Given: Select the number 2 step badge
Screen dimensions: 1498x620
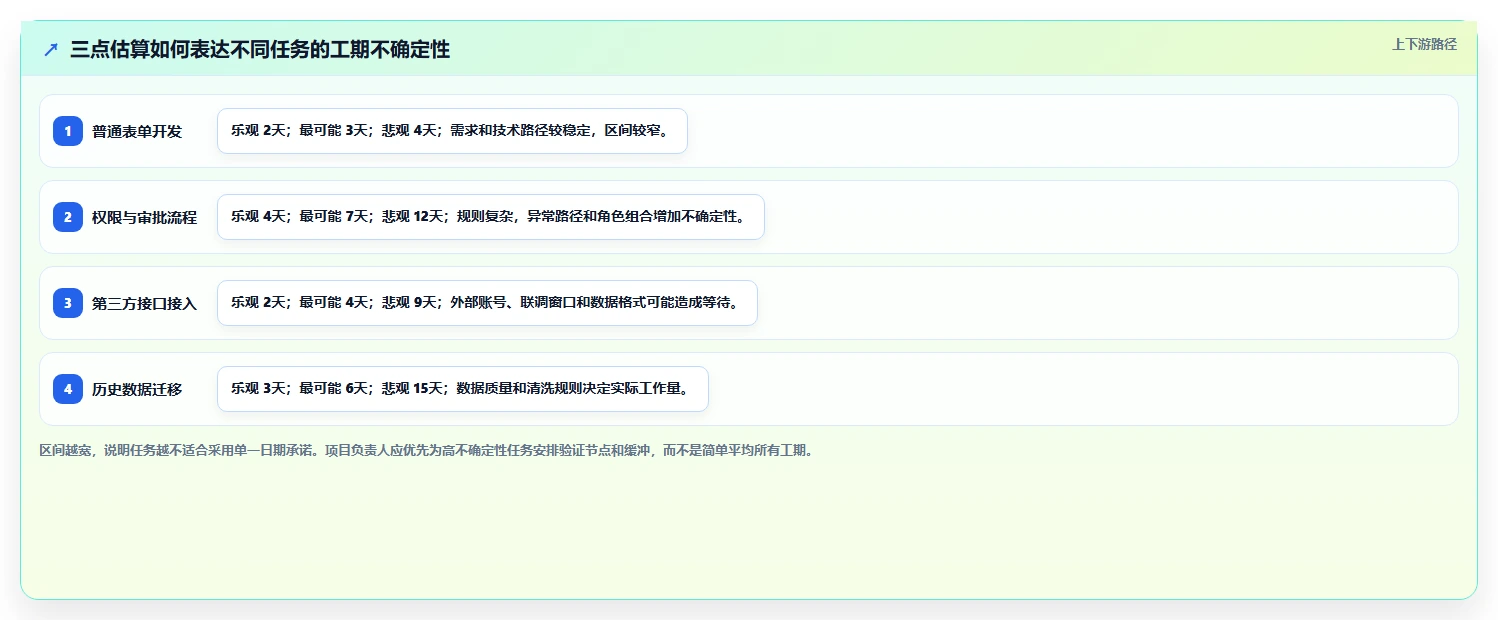Looking at the screenshot, I should (68, 217).
